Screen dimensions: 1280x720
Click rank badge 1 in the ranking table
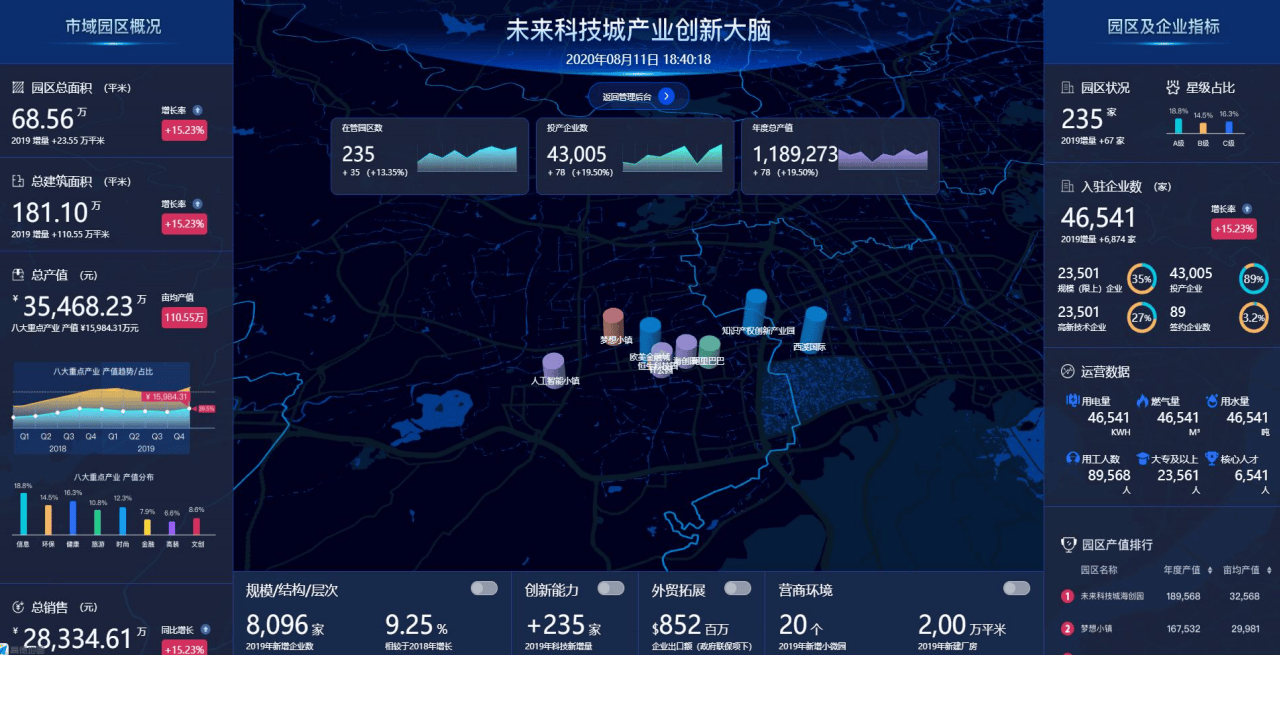[1067, 596]
